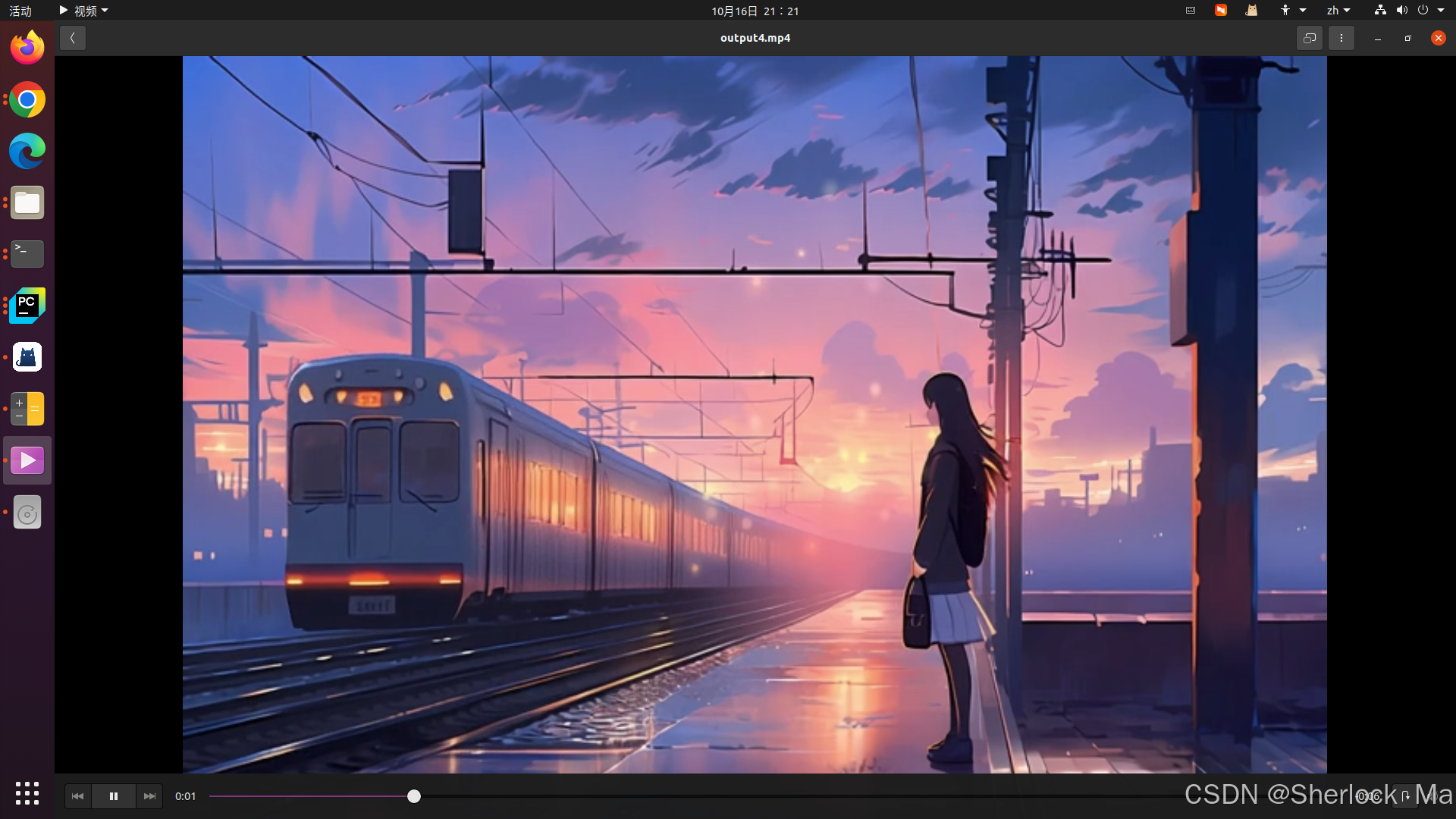The image size is (1456, 819).
Task: Skip to next video
Action: coord(149,796)
